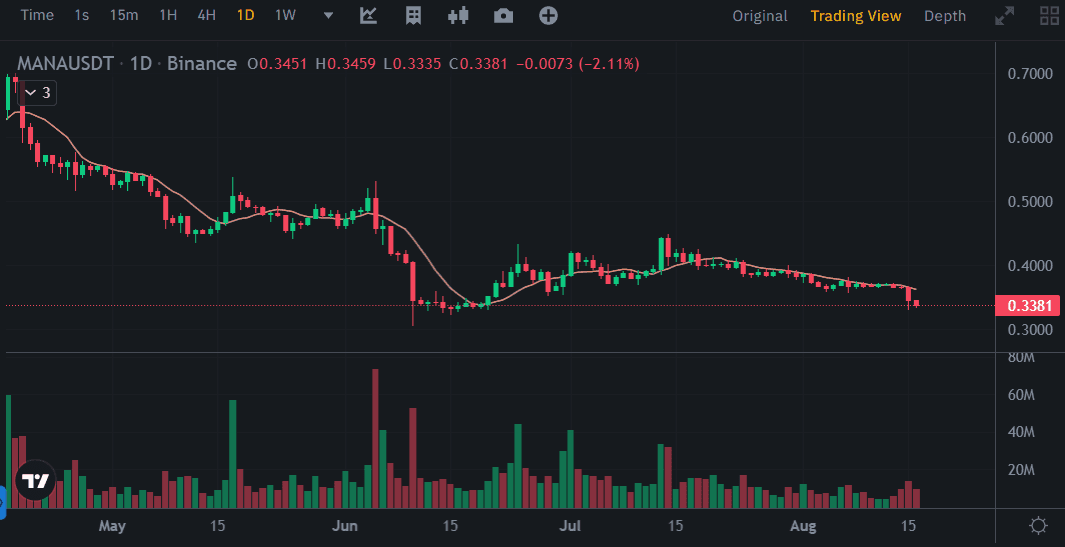This screenshot has height=547, width=1065.
Task: Take a chart snapshot with camera icon
Action: click(x=504, y=16)
